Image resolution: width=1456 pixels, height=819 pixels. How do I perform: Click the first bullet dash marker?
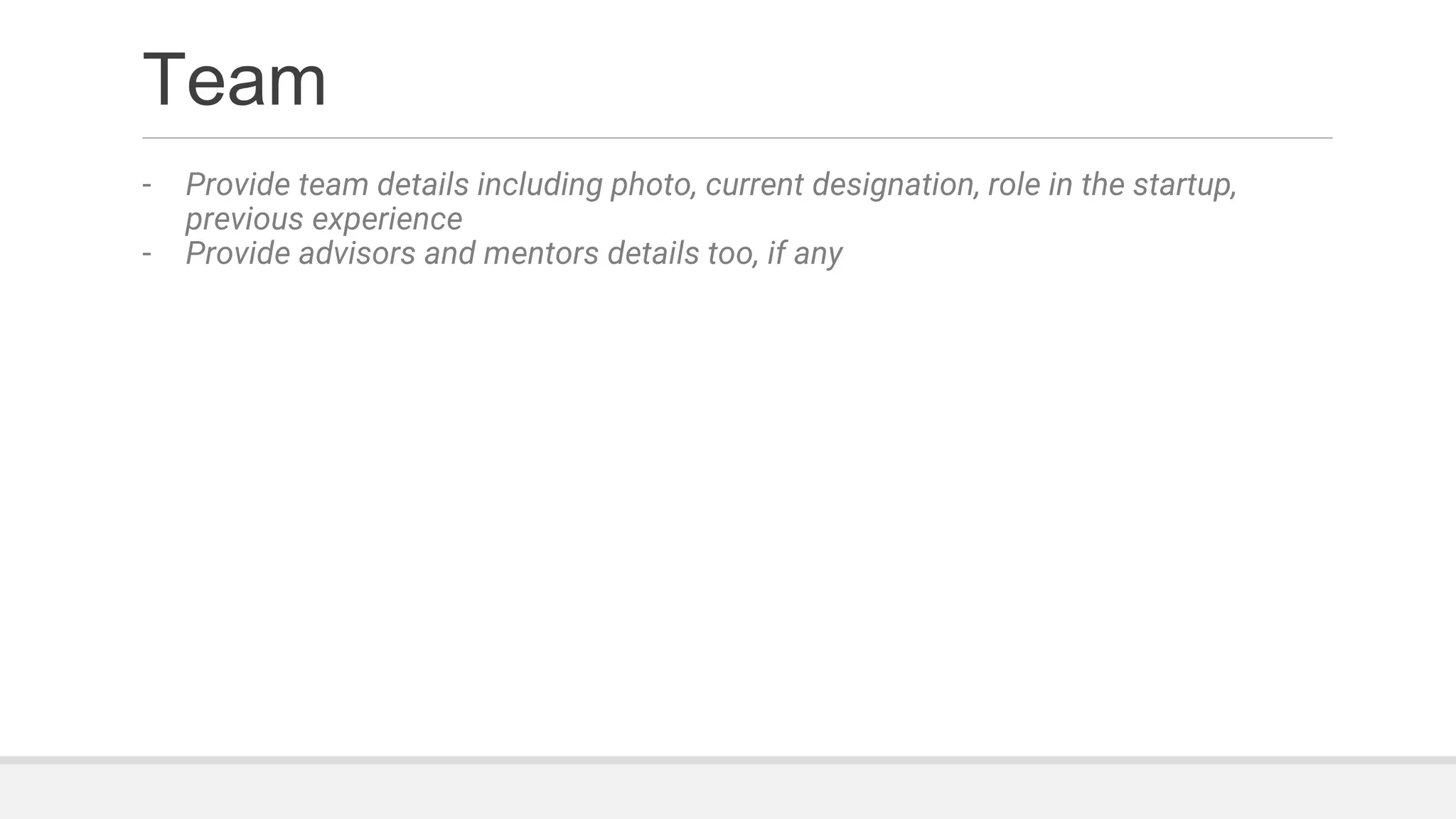146,185
